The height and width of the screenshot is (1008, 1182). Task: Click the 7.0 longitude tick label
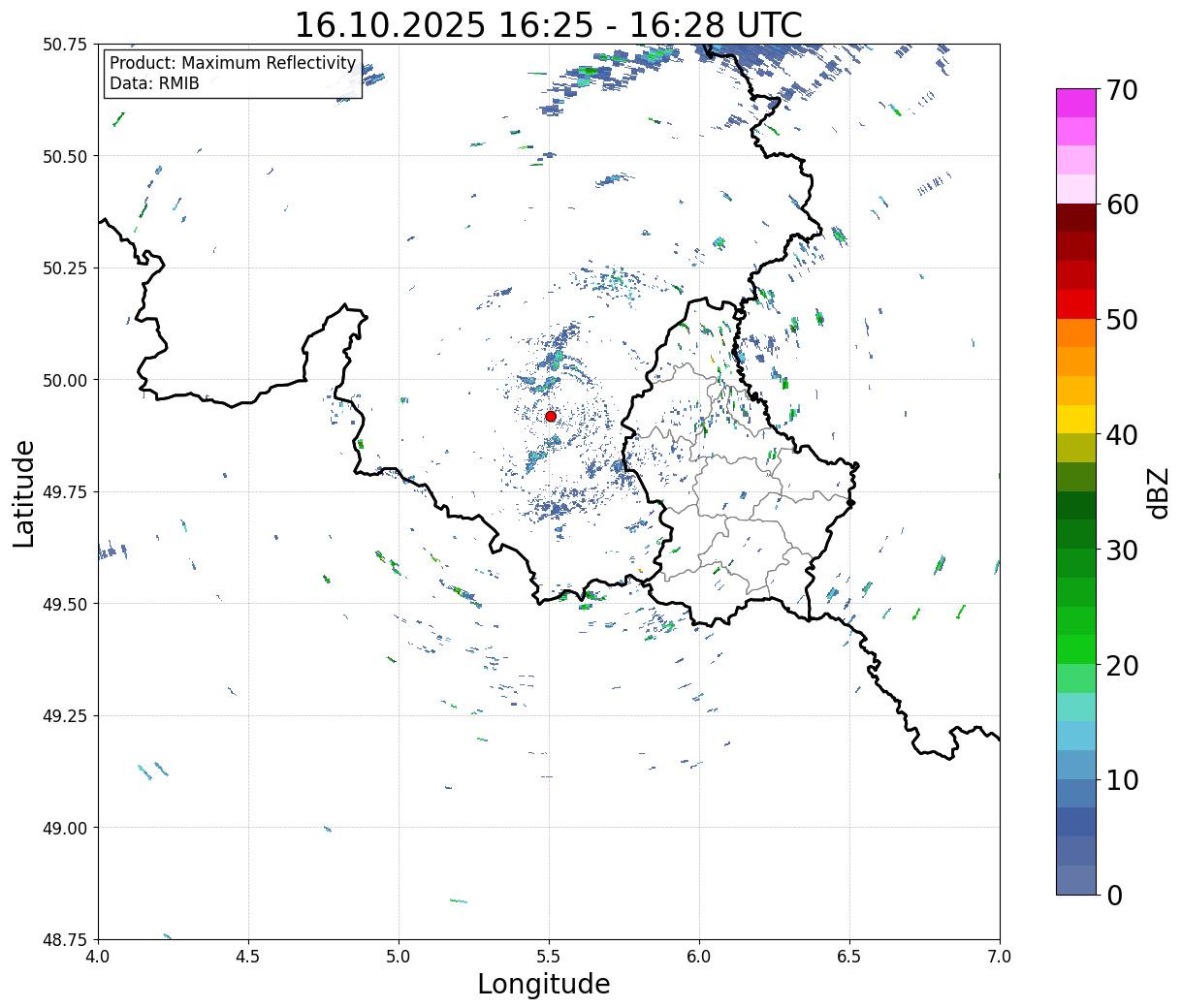[x=1000, y=957]
